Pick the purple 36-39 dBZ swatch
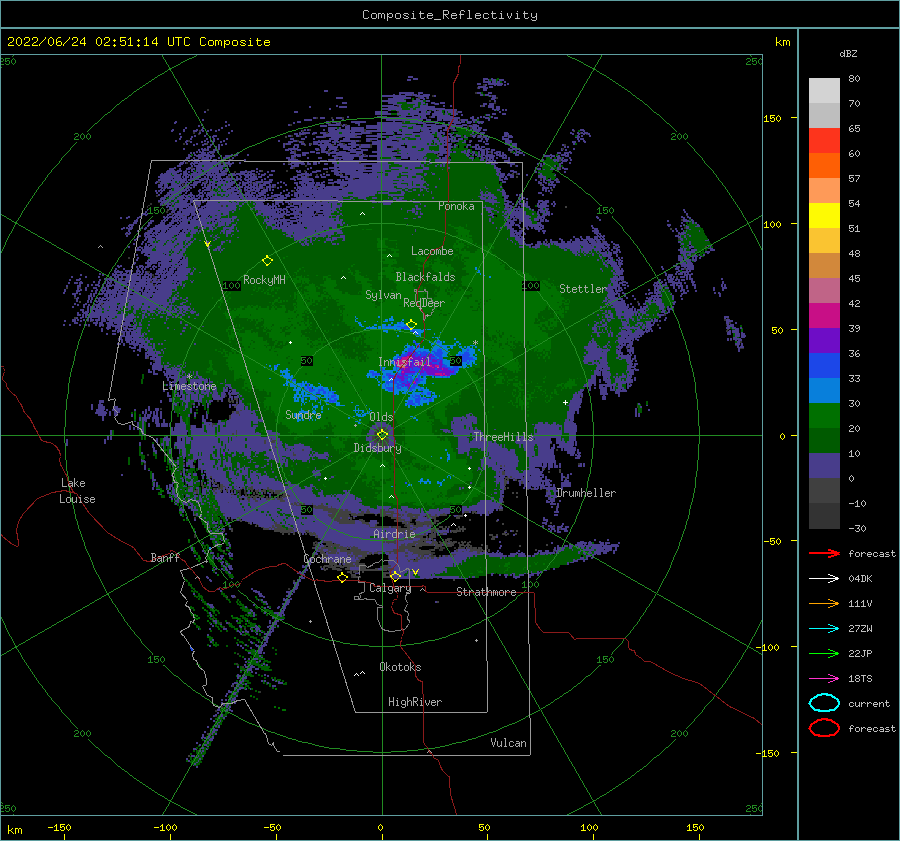This screenshot has width=900, height=841. point(824,341)
